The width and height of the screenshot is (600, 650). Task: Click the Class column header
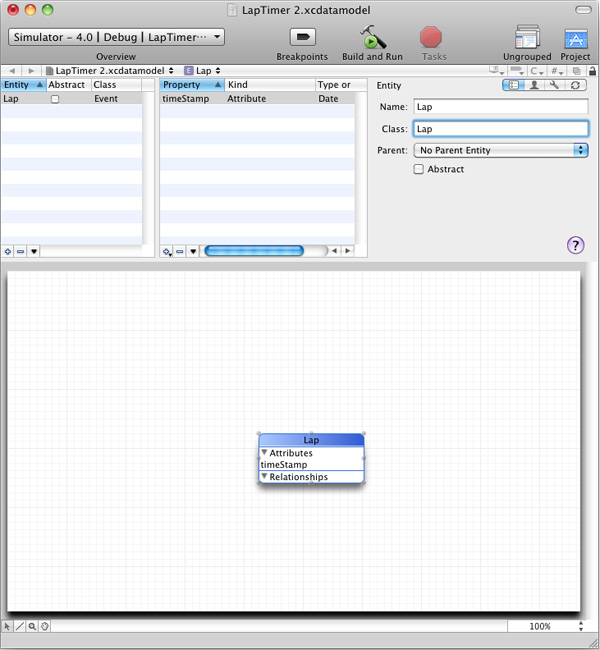tap(117, 85)
